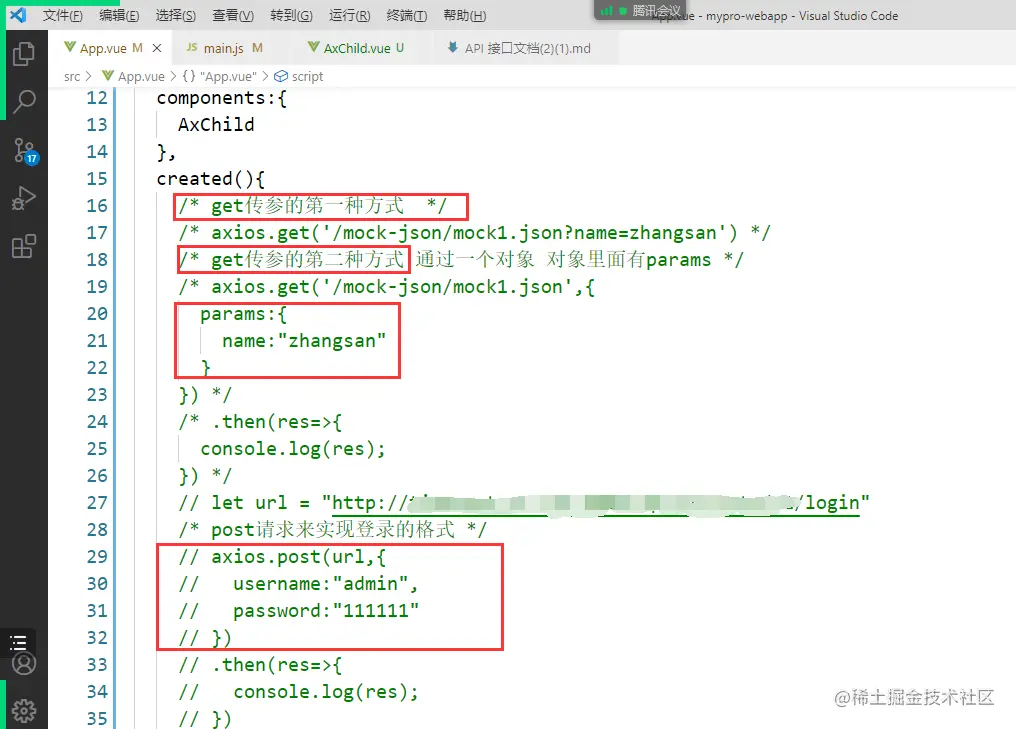1016x729 pixels.
Task: Click line number 27 in the gutter
Action: tap(97, 503)
